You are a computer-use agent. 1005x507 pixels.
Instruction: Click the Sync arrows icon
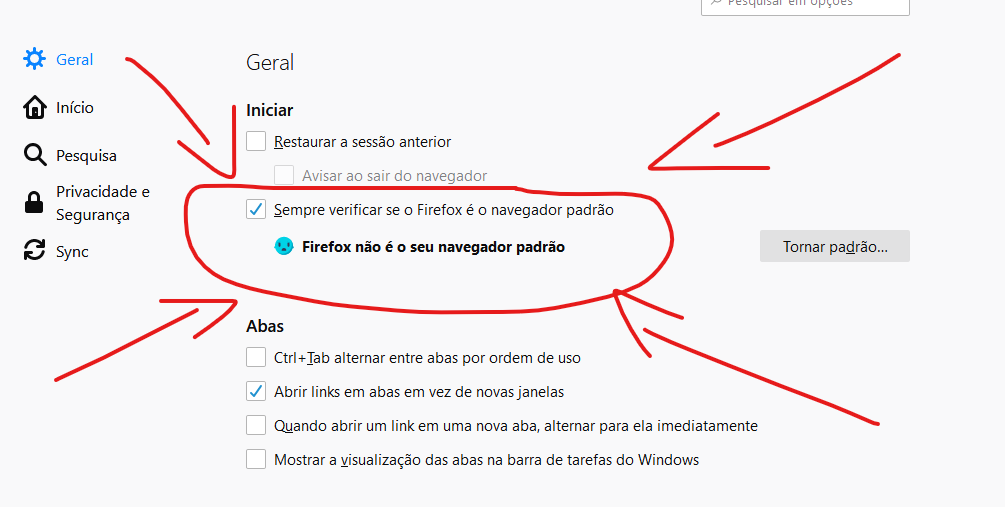[x=34, y=251]
